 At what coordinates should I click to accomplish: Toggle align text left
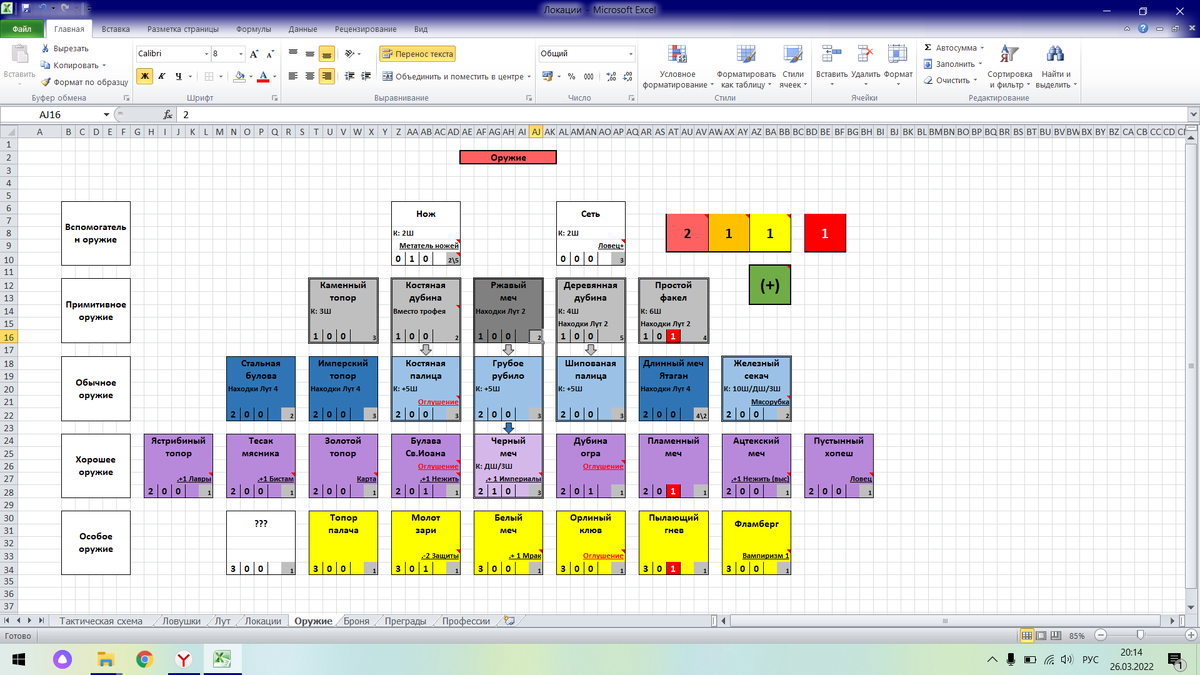(x=295, y=76)
